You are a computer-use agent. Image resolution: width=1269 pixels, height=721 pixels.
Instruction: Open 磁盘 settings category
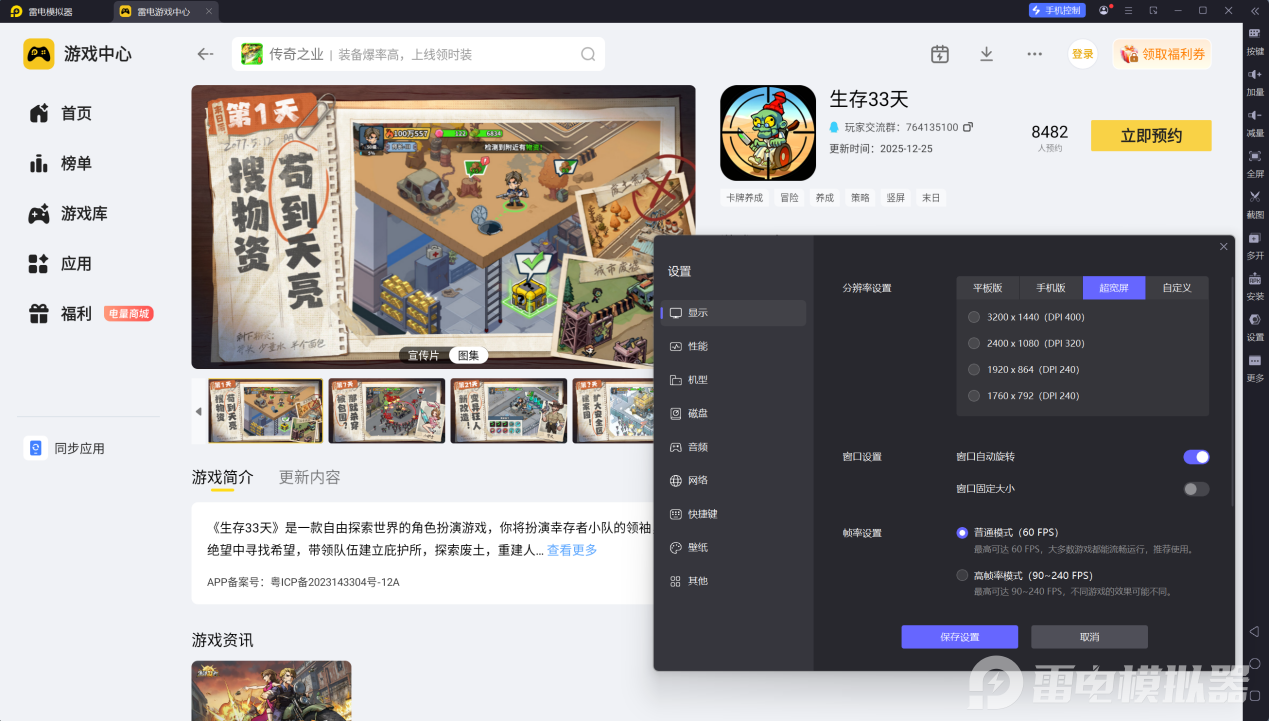[733, 413]
